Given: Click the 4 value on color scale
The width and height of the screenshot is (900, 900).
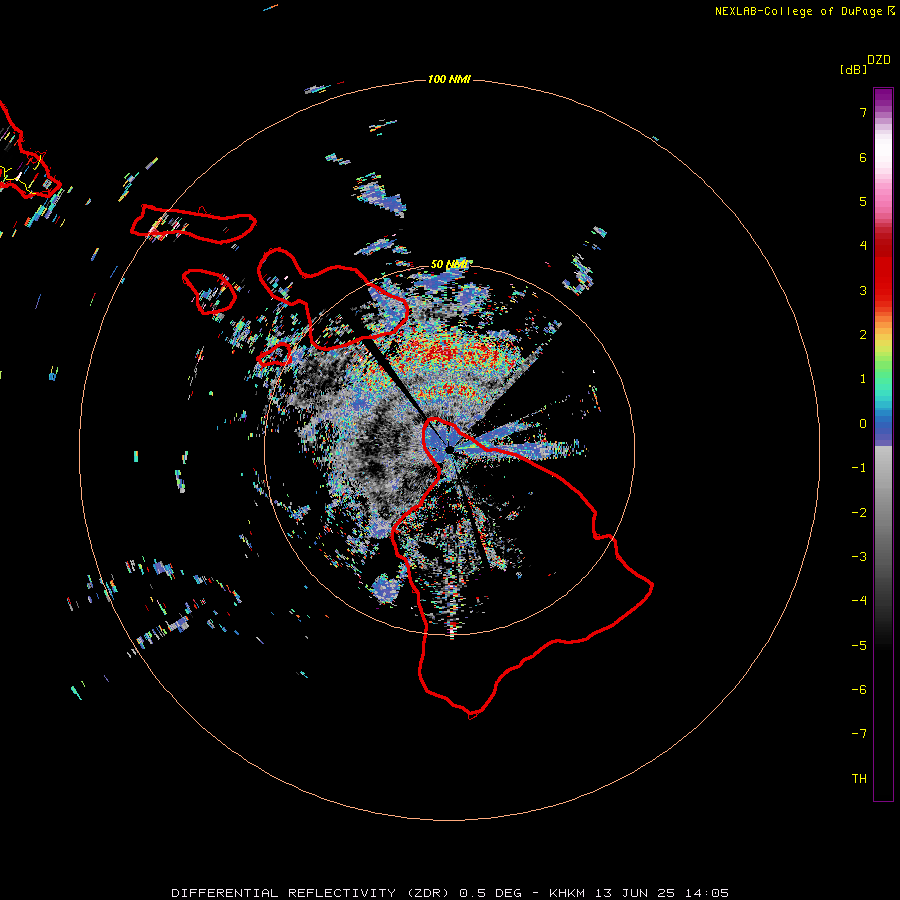Looking at the screenshot, I should (x=863, y=246).
